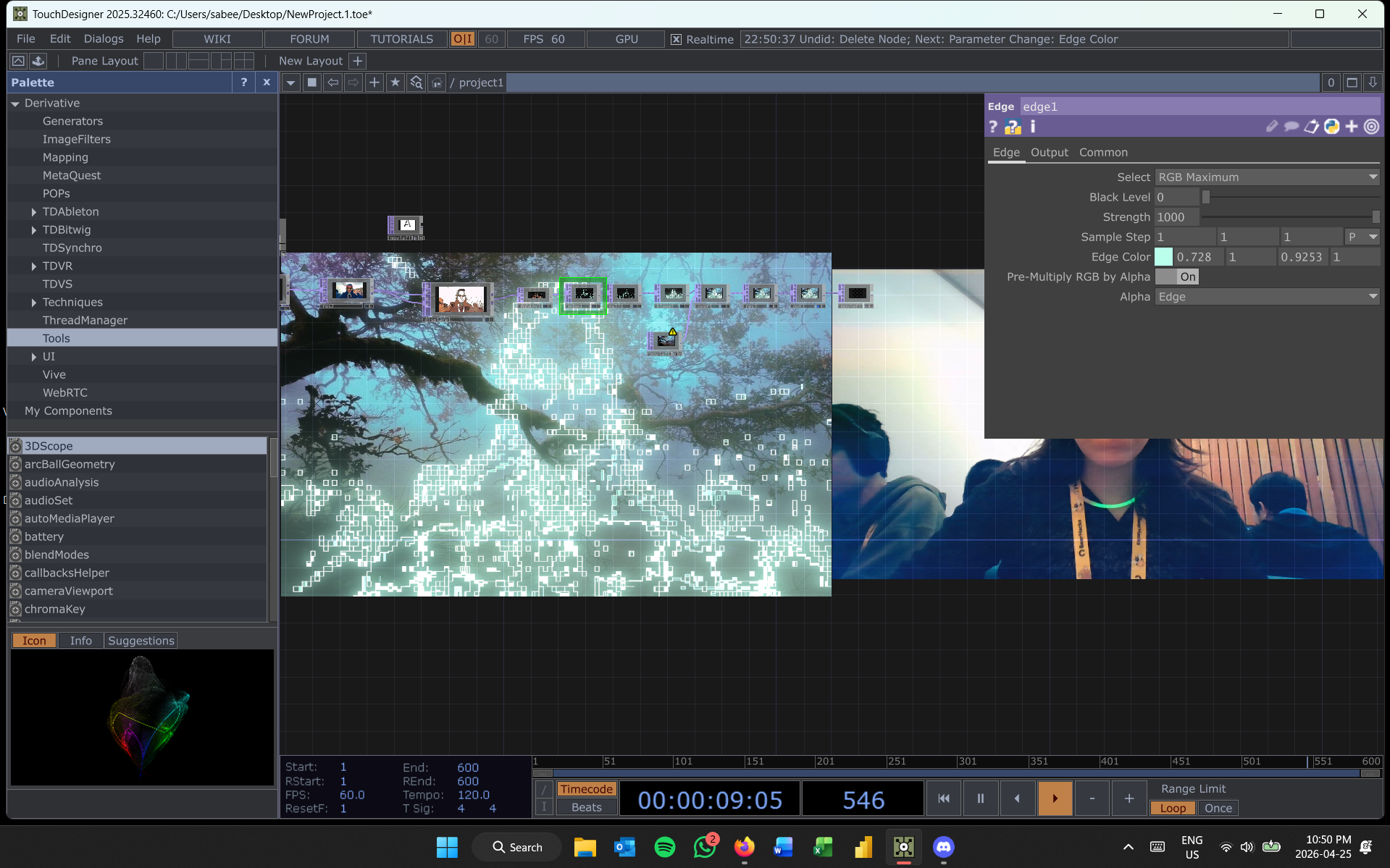1390x868 pixels.
Task: Click the copy parameters clipboard icon
Action: point(1312,127)
